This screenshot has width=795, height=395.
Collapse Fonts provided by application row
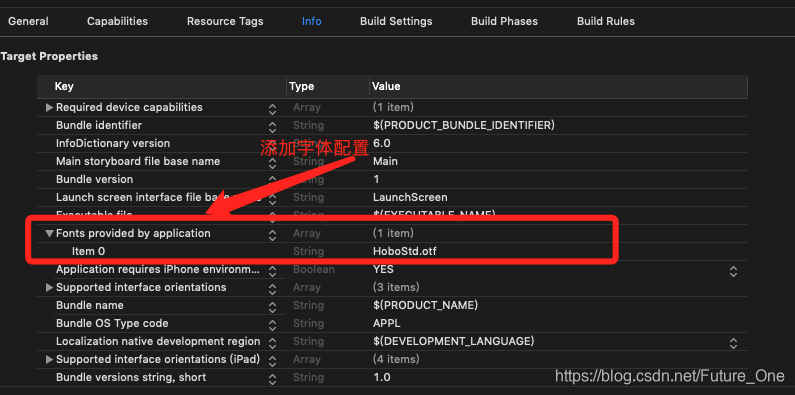[x=49, y=234]
